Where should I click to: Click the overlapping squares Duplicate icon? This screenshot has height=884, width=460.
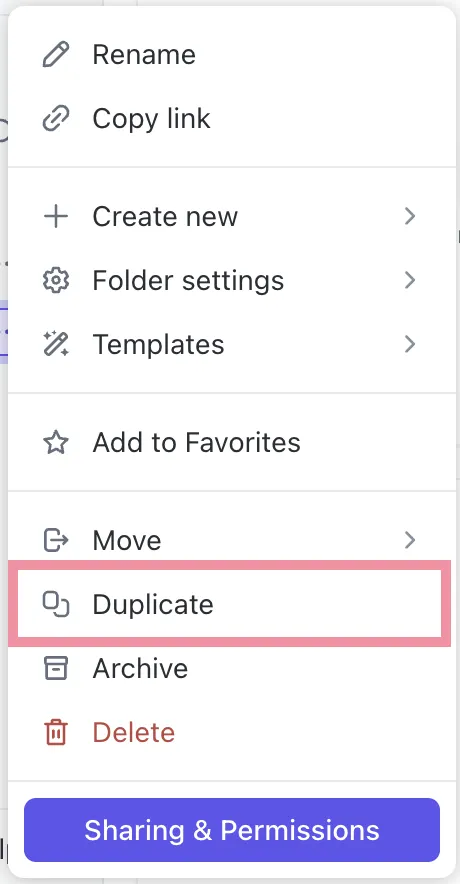point(56,604)
